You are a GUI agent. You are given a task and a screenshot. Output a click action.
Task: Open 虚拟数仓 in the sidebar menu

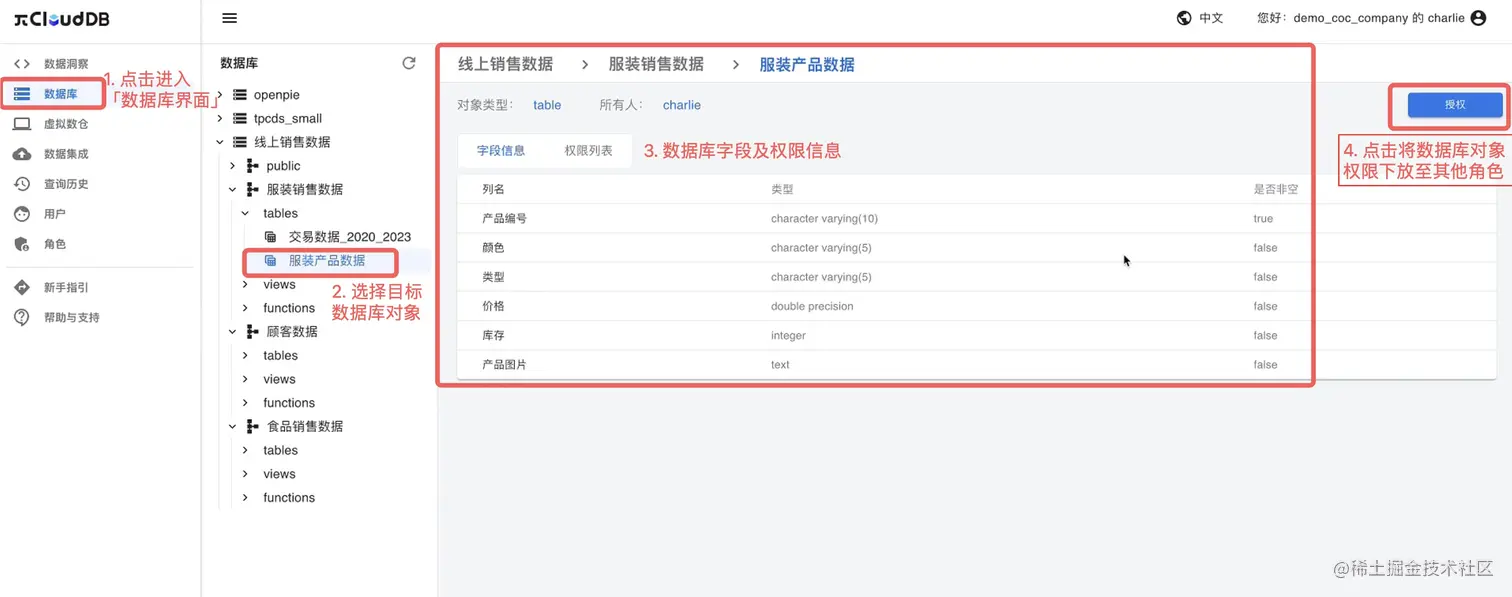coord(66,124)
